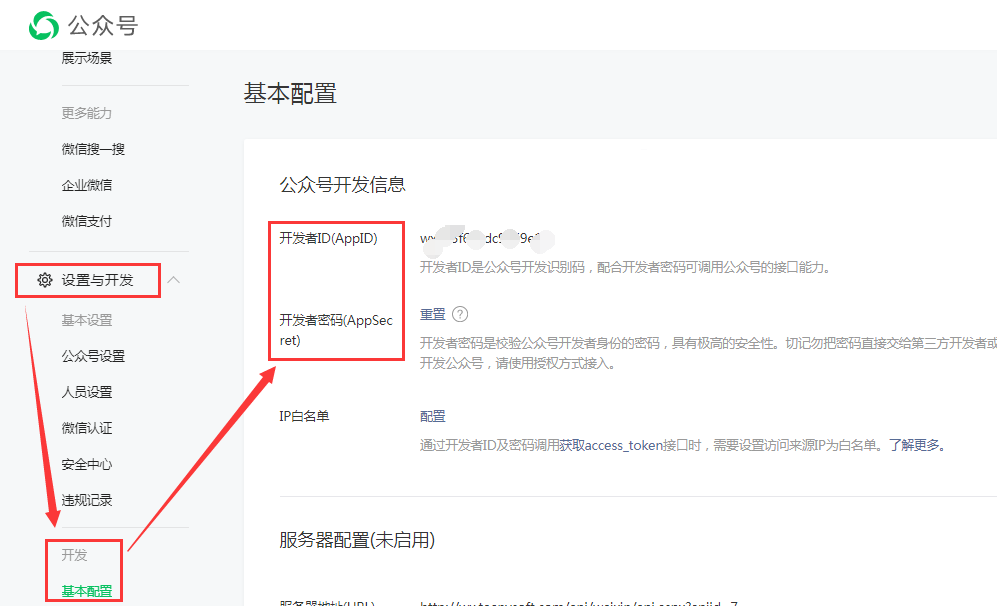Select 设置与开发 in the sidebar
The height and width of the screenshot is (606, 997).
97,280
